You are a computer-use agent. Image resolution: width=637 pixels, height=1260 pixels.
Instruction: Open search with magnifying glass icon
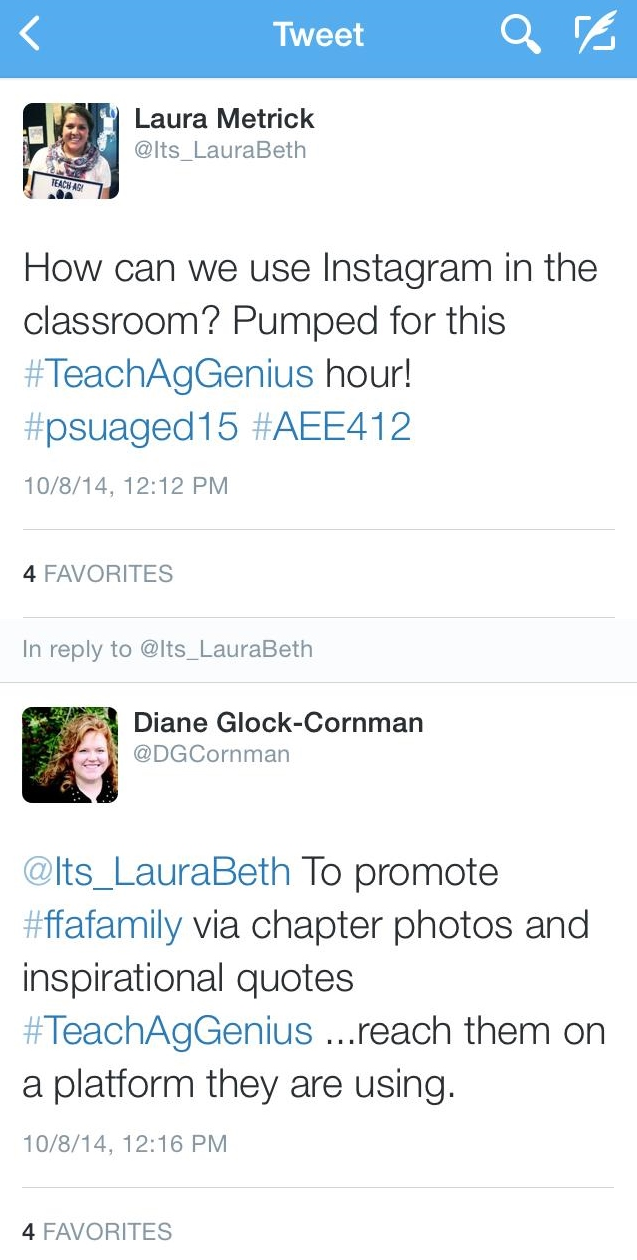point(520,36)
